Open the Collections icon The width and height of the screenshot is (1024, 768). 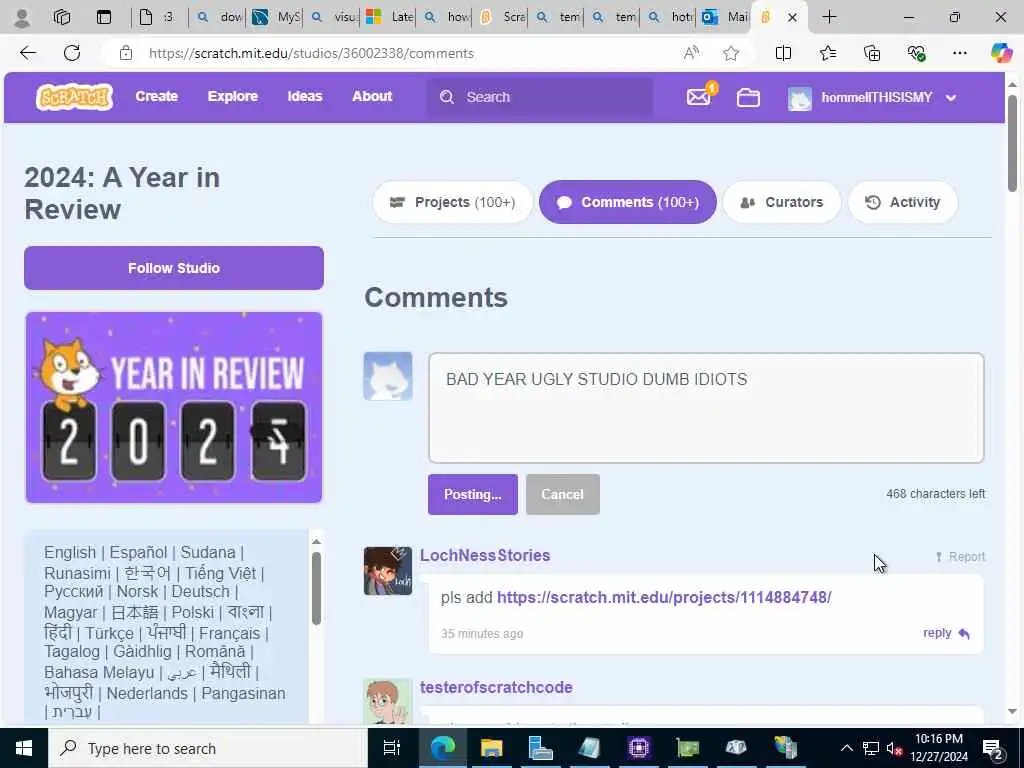(872, 53)
